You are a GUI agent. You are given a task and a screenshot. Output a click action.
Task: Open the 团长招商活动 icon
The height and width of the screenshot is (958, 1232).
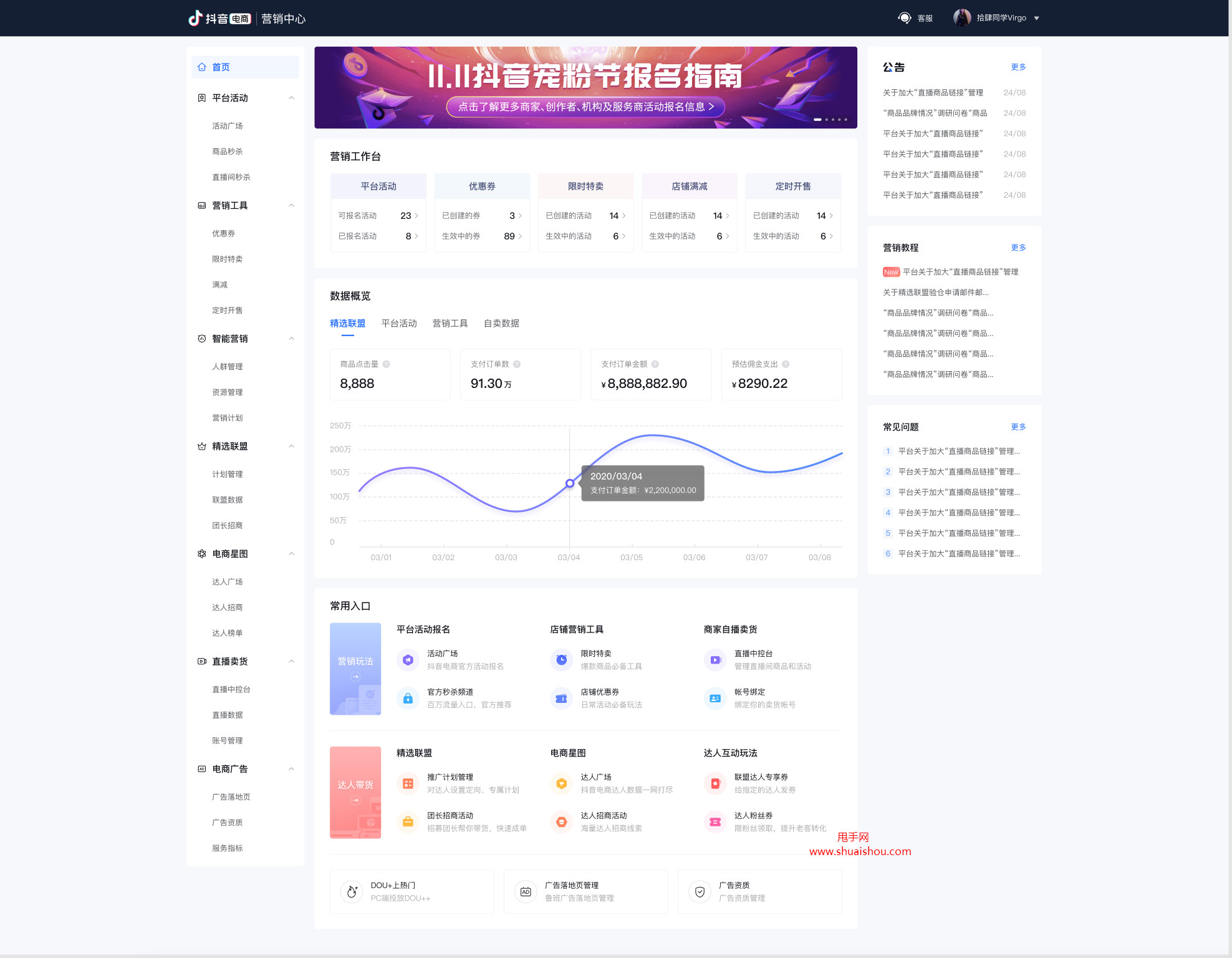pos(408,822)
